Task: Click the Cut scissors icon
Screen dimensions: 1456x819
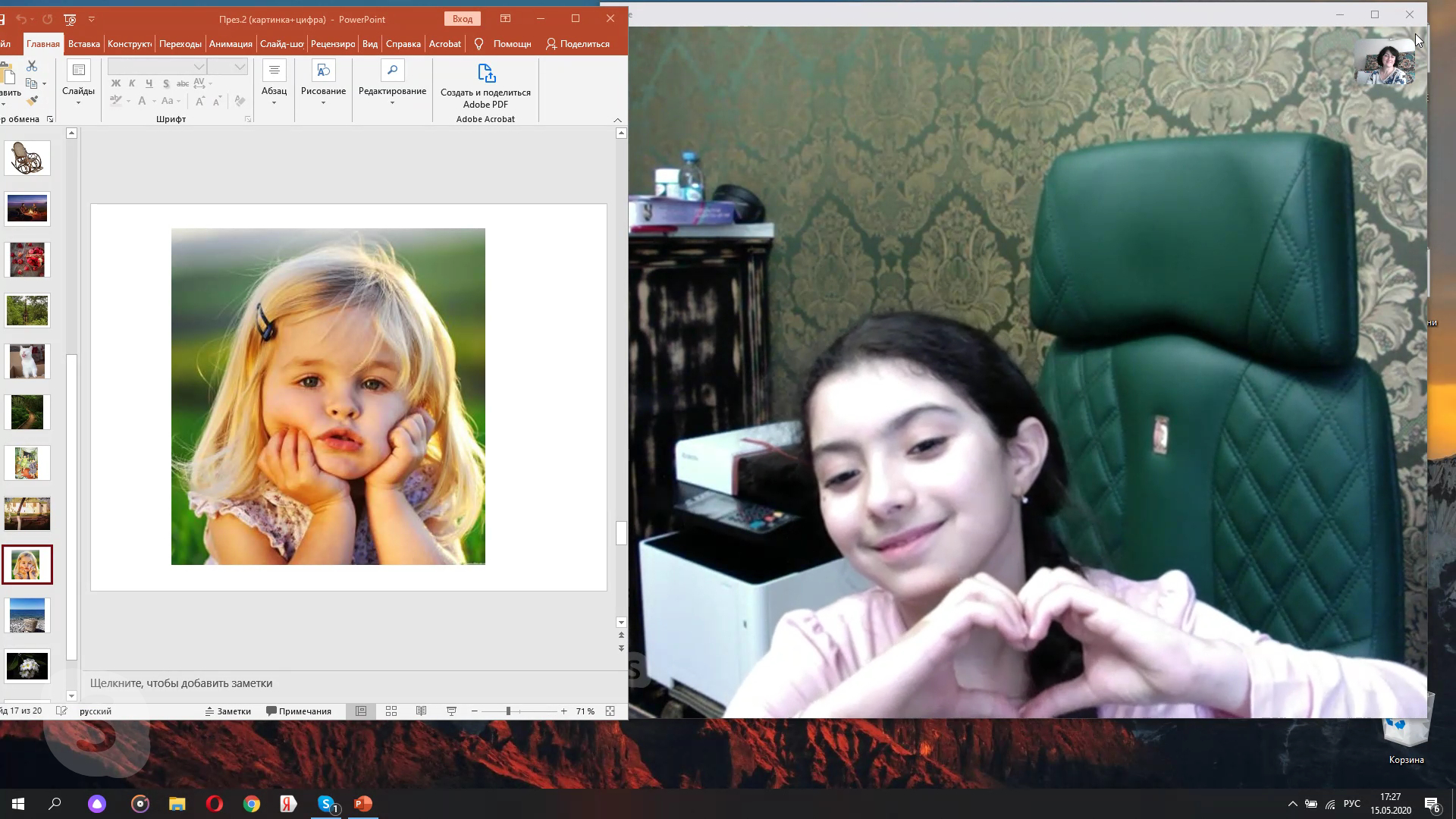Action: coord(32,66)
